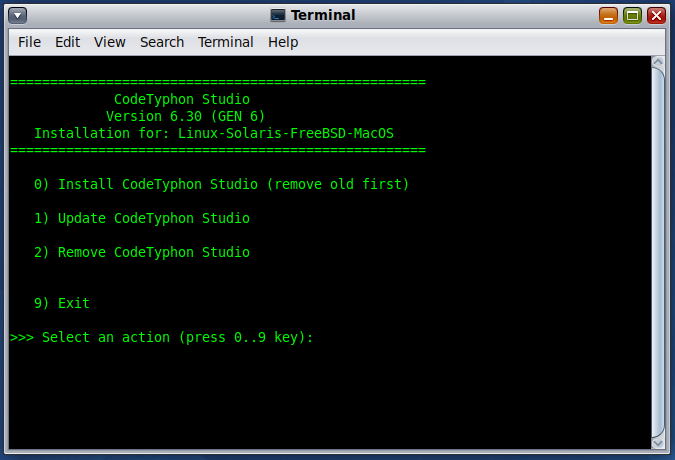Click the vertical scrollbar track

pos(658,252)
